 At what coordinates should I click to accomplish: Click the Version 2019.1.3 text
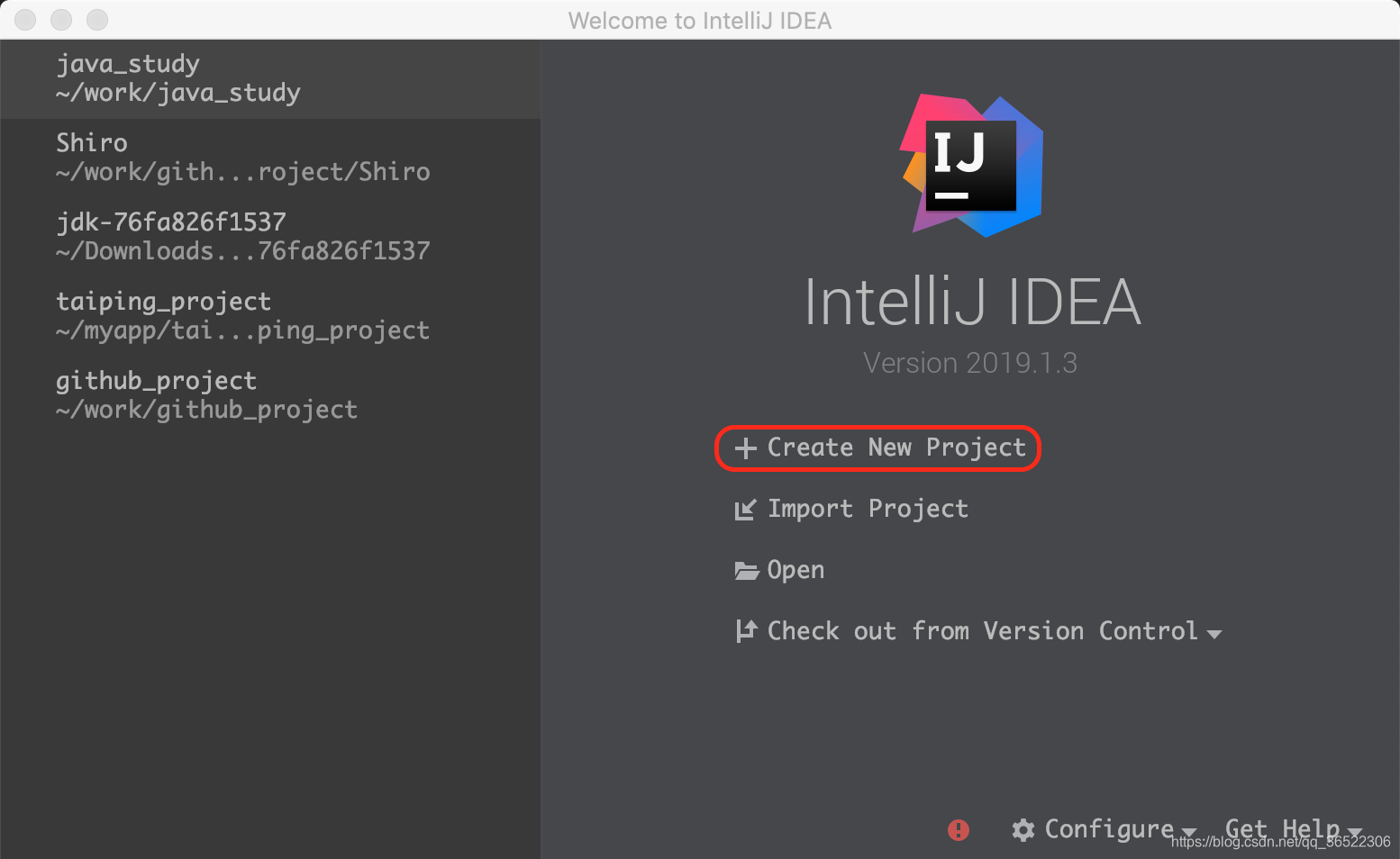pyautogui.click(x=970, y=363)
